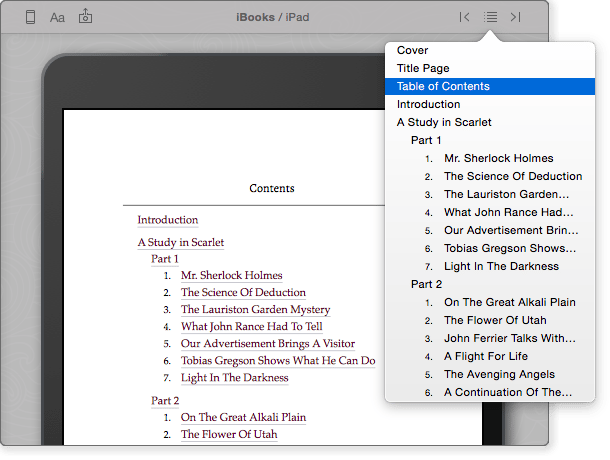The width and height of the screenshot is (610, 460).
Task: Follow The Lauriston Garden Mystery link
Action: 256,310
